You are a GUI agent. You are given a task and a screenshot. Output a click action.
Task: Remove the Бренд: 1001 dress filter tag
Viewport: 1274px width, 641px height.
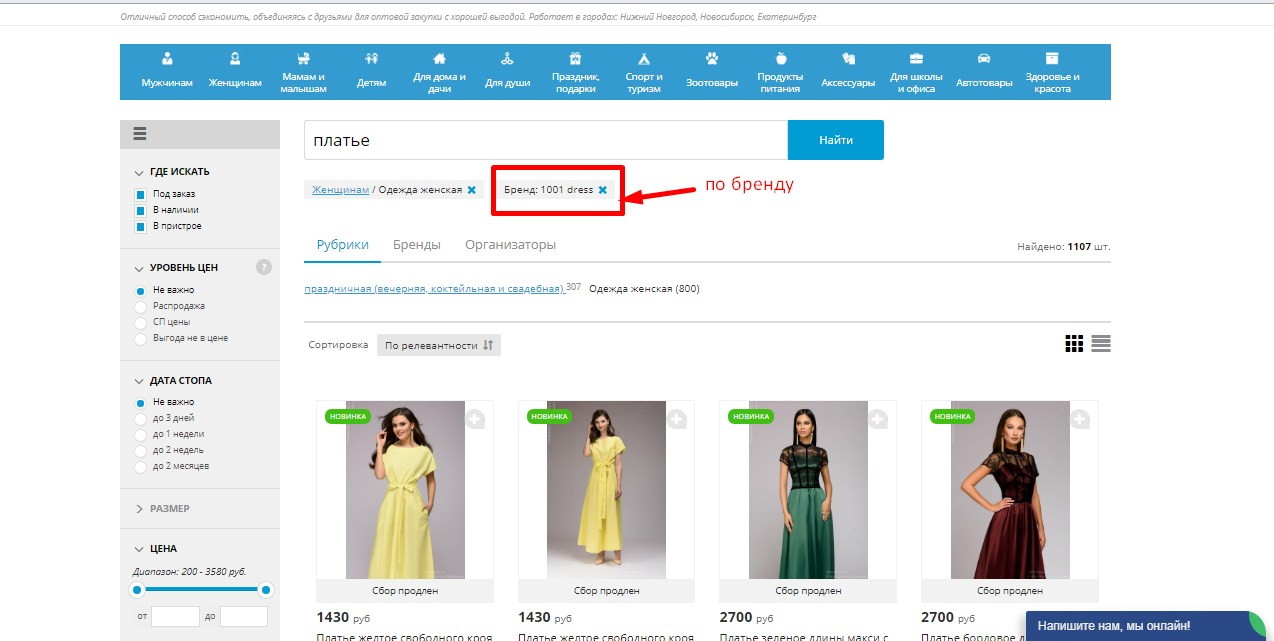(602, 190)
